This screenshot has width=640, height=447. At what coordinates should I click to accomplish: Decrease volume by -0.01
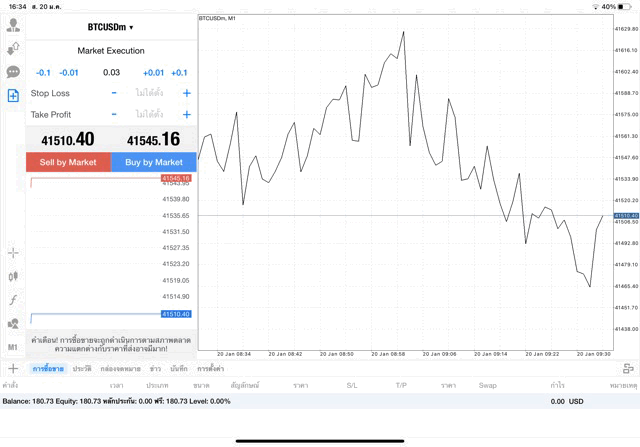tap(69, 73)
